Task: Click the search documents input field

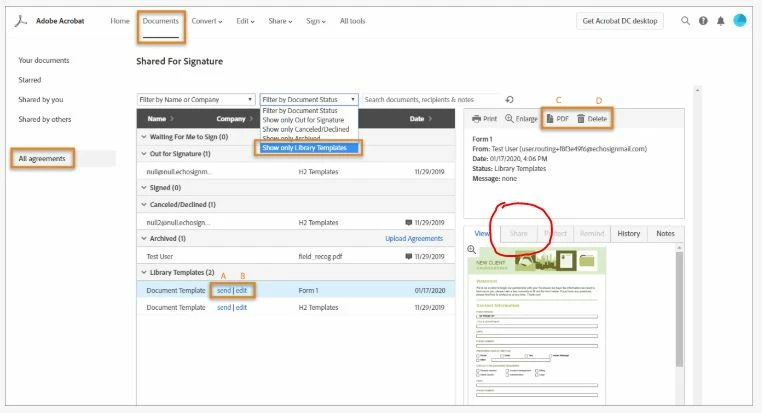Action: [431, 100]
